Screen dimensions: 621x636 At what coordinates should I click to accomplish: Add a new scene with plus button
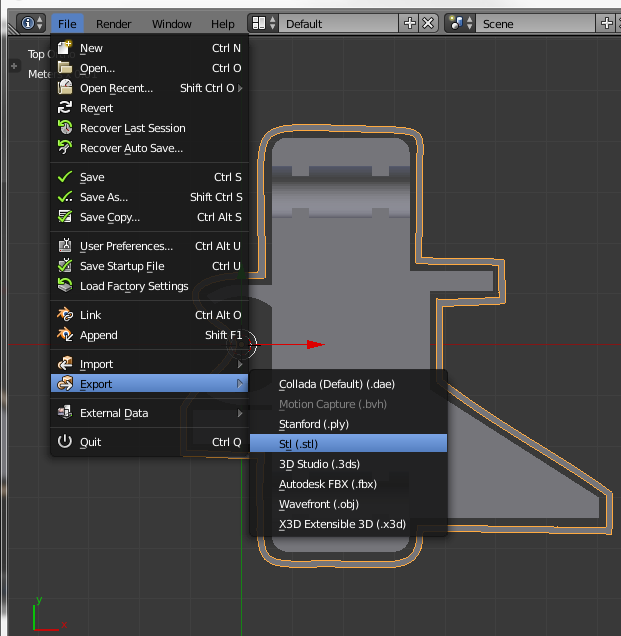608,23
